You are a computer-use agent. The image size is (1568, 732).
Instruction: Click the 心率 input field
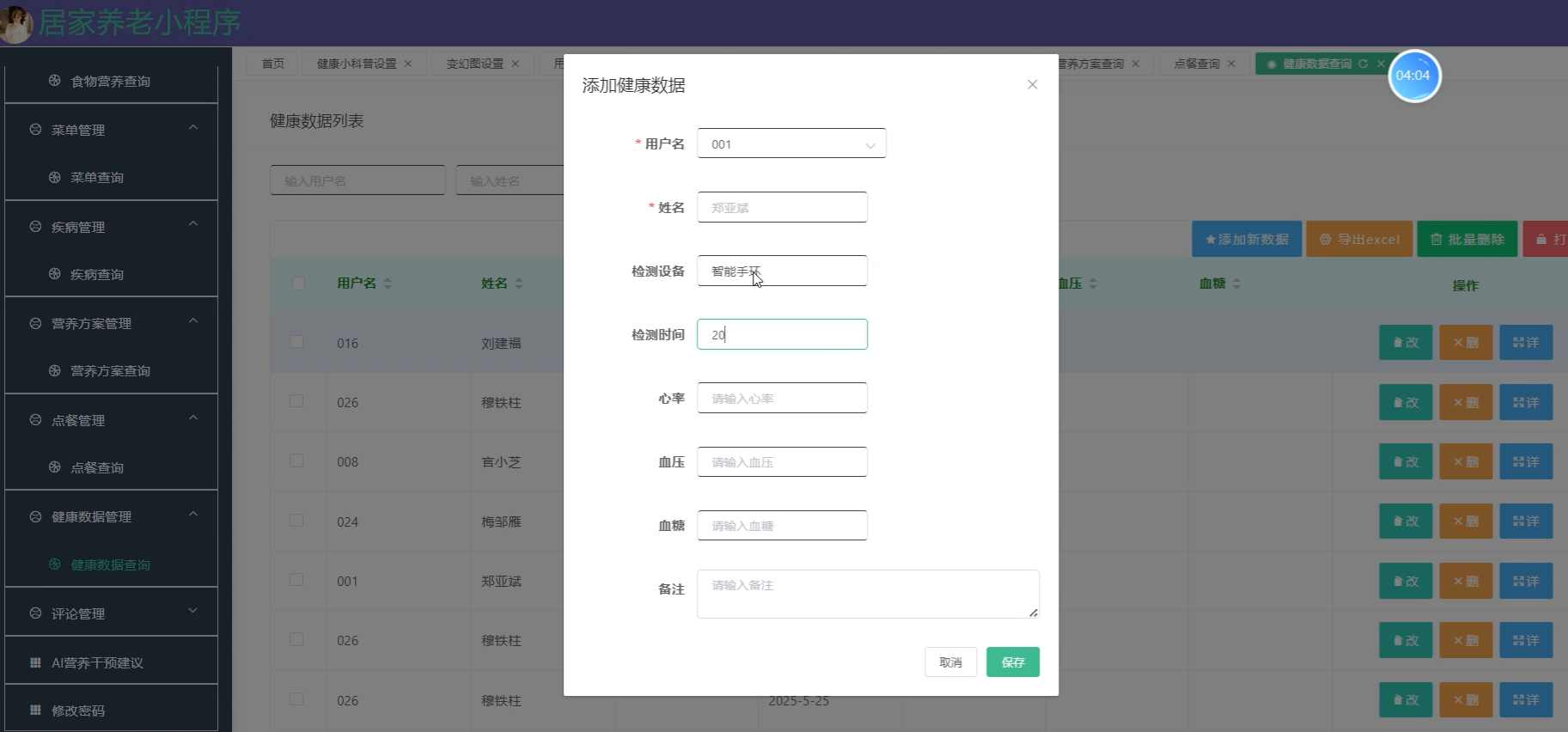pos(782,398)
